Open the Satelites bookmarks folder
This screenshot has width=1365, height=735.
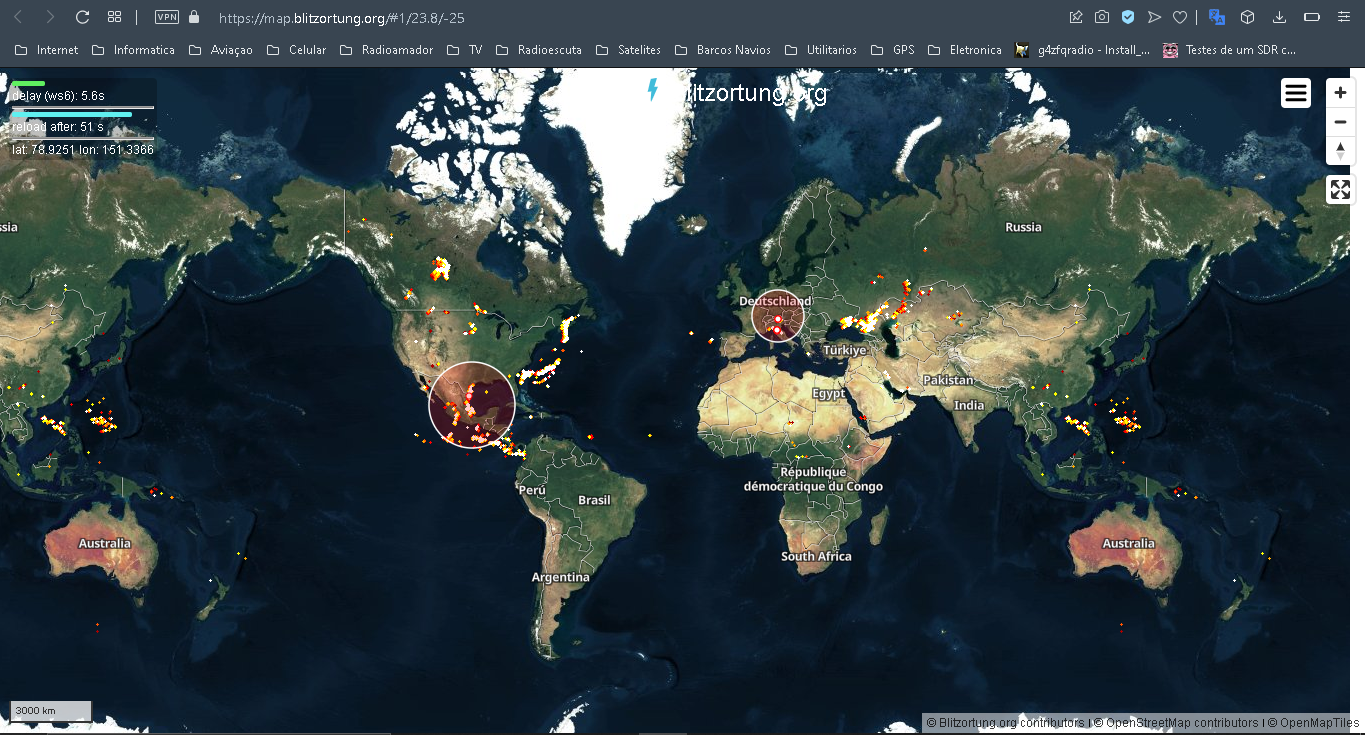click(628, 50)
